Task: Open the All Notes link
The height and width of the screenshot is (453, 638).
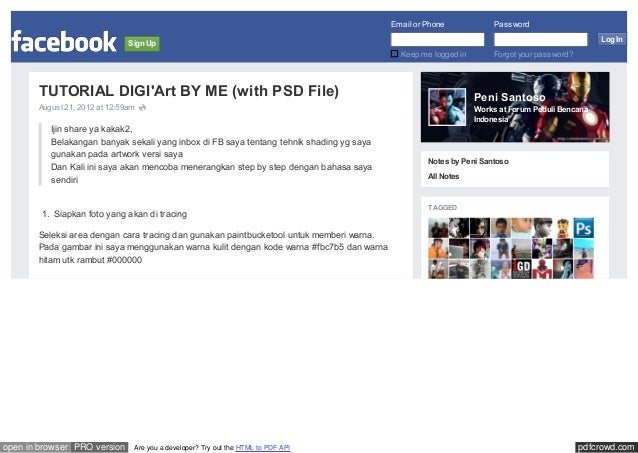Action: (x=443, y=176)
